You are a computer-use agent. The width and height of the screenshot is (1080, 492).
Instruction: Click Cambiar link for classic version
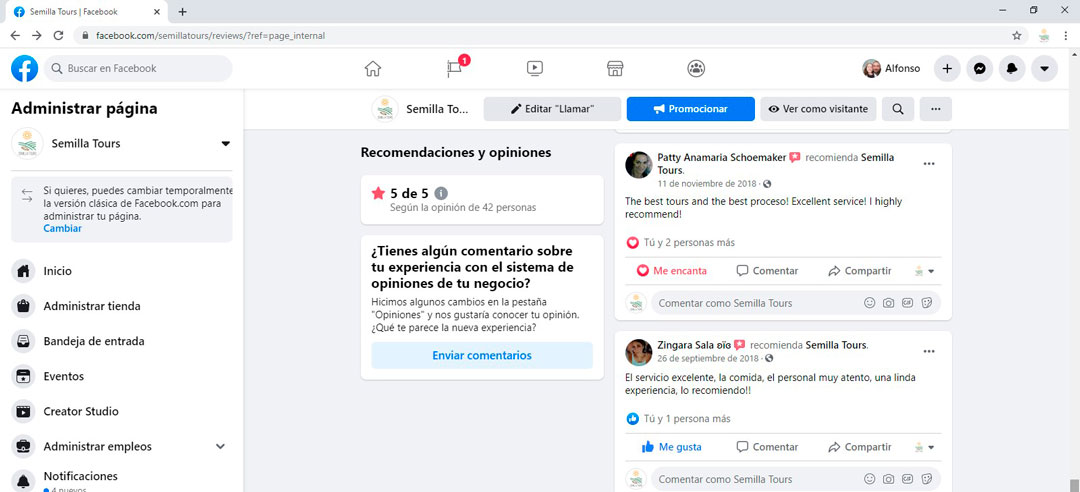pyautogui.click(x=63, y=228)
